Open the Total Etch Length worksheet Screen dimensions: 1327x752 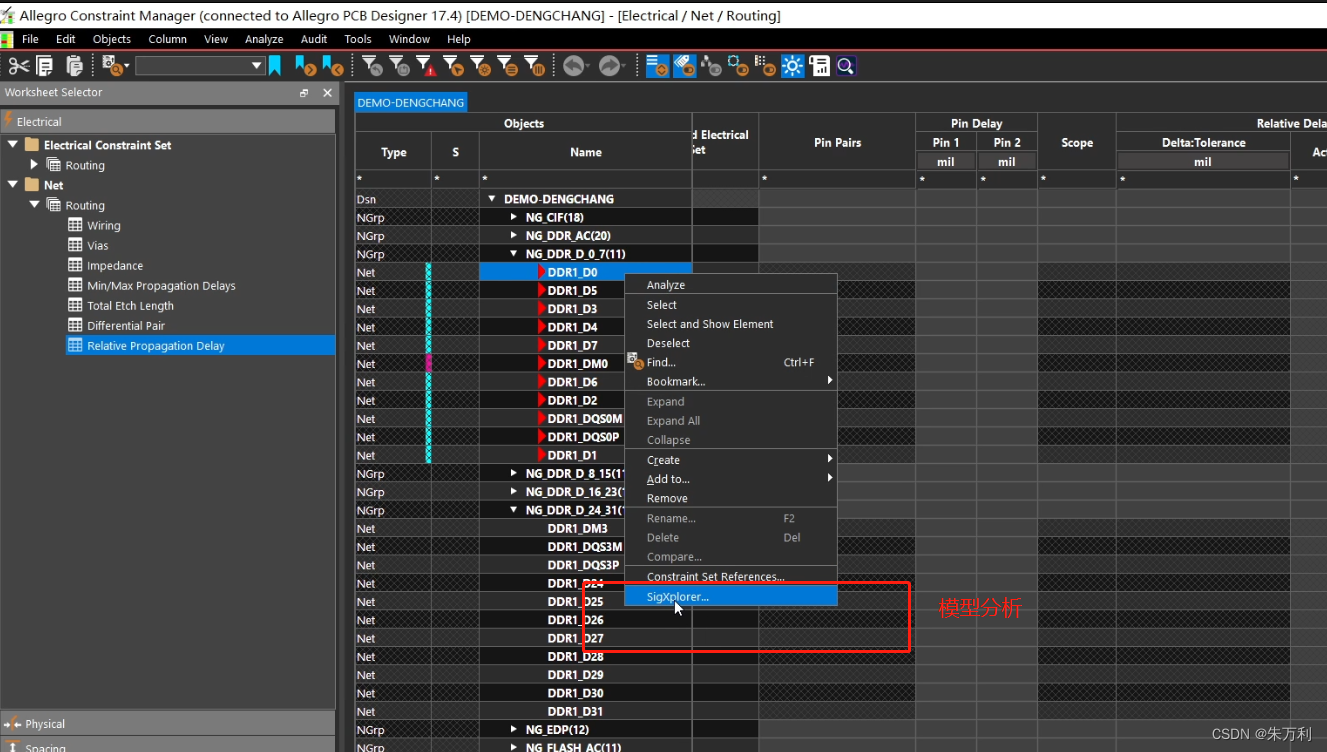click(130, 305)
